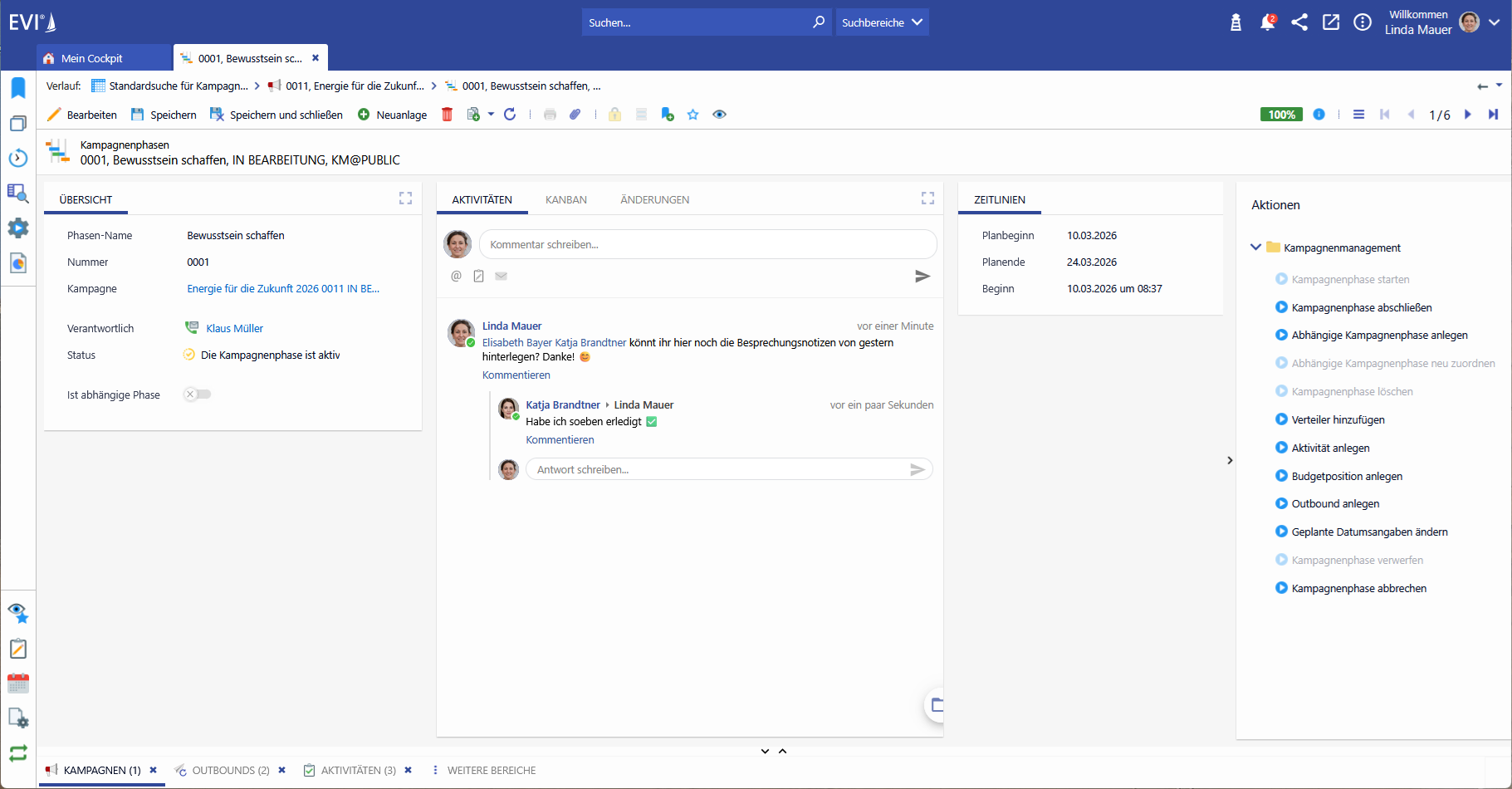Open the user profile dropdown arrow
The width and height of the screenshot is (1512, 789).
pyautogui.click(x=1495, y=22)
